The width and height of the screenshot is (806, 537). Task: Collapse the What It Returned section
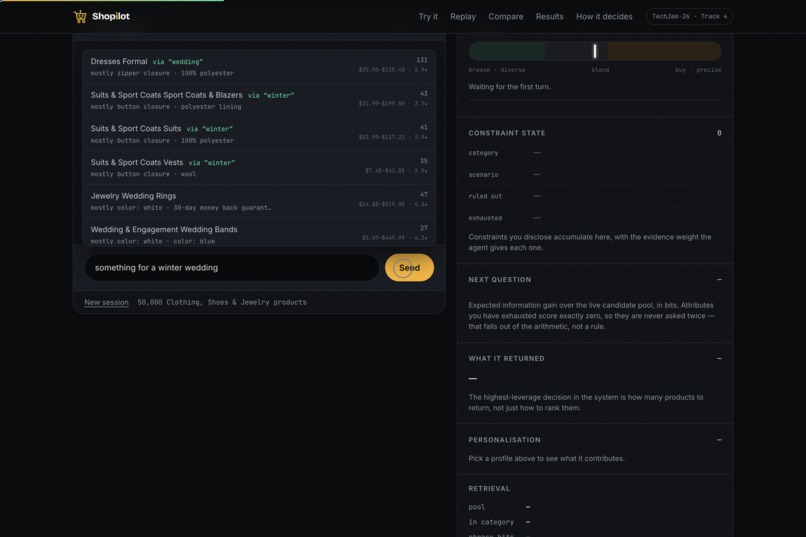coord(719,359)
